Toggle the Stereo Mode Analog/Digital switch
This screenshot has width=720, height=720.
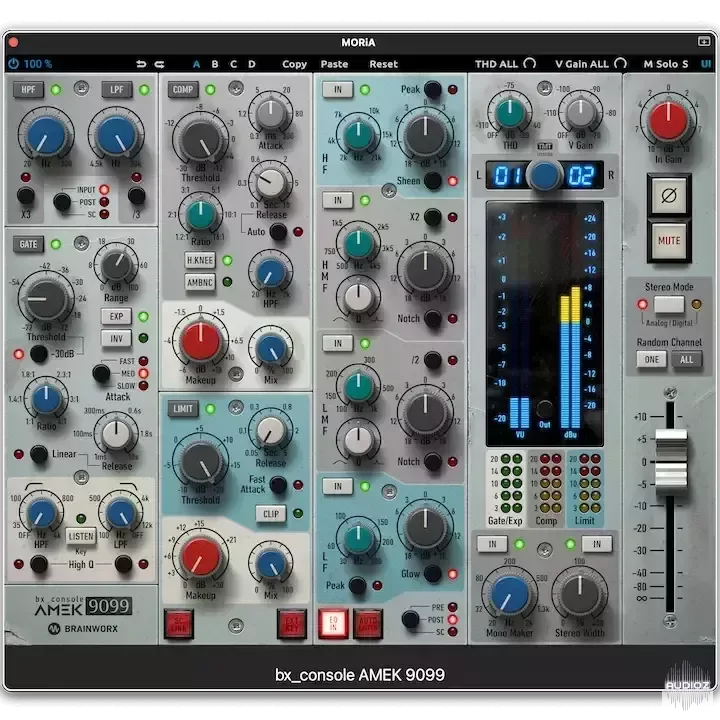pyautogui.click(x=669, y=304)
